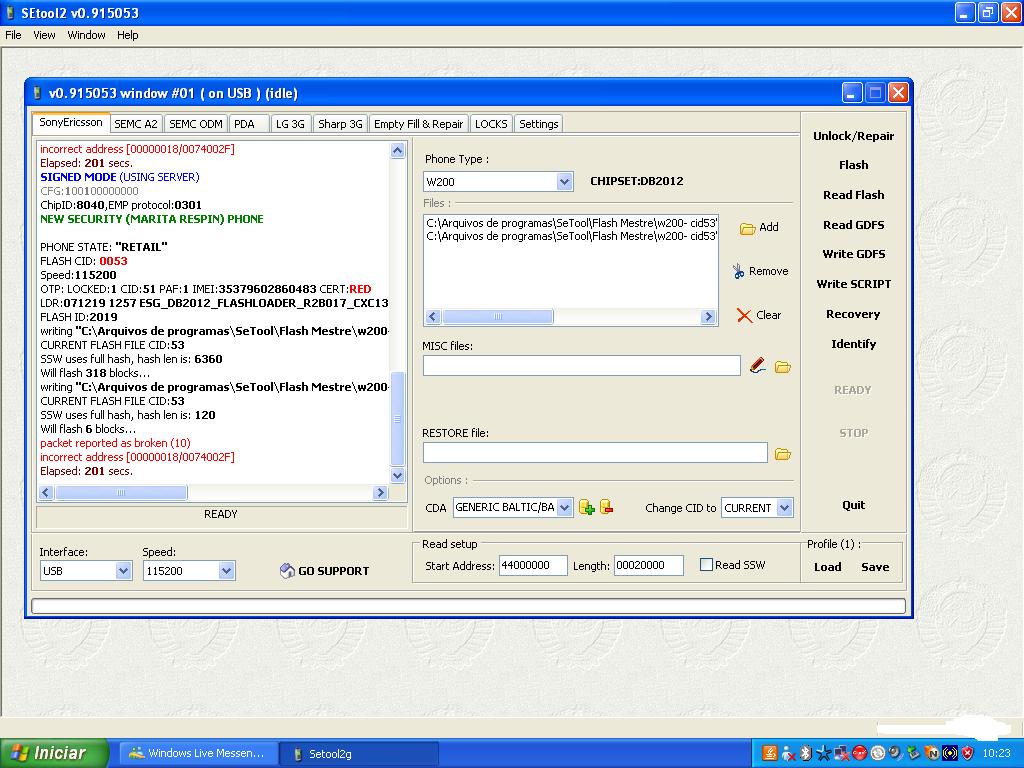
Task: Open the Phone Type W200 dropdown
Action: 565,182
